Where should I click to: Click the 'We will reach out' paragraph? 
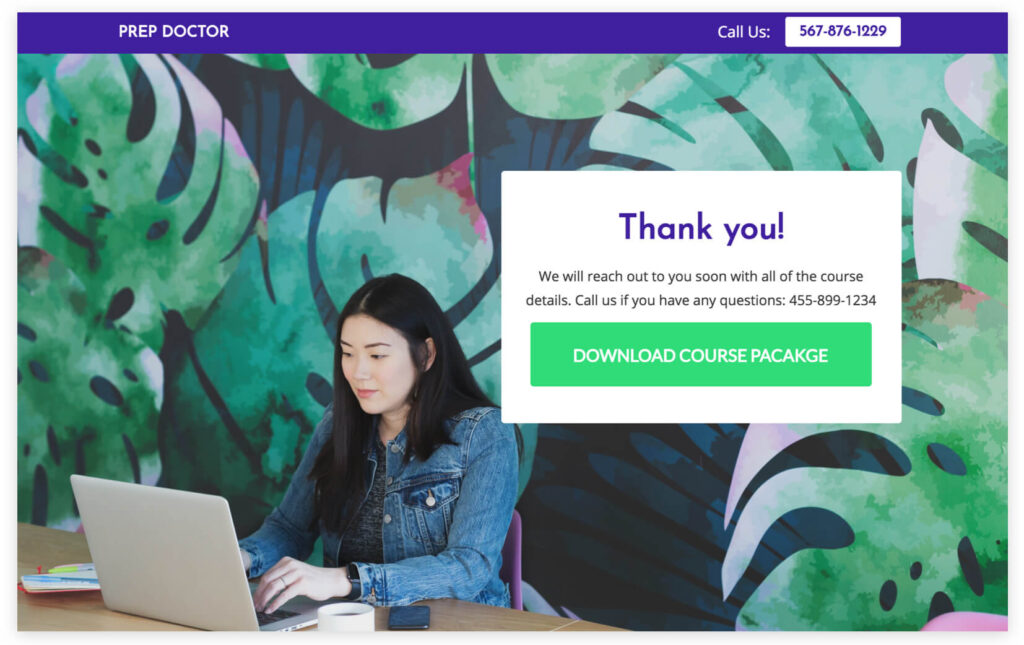pos(701,288)
